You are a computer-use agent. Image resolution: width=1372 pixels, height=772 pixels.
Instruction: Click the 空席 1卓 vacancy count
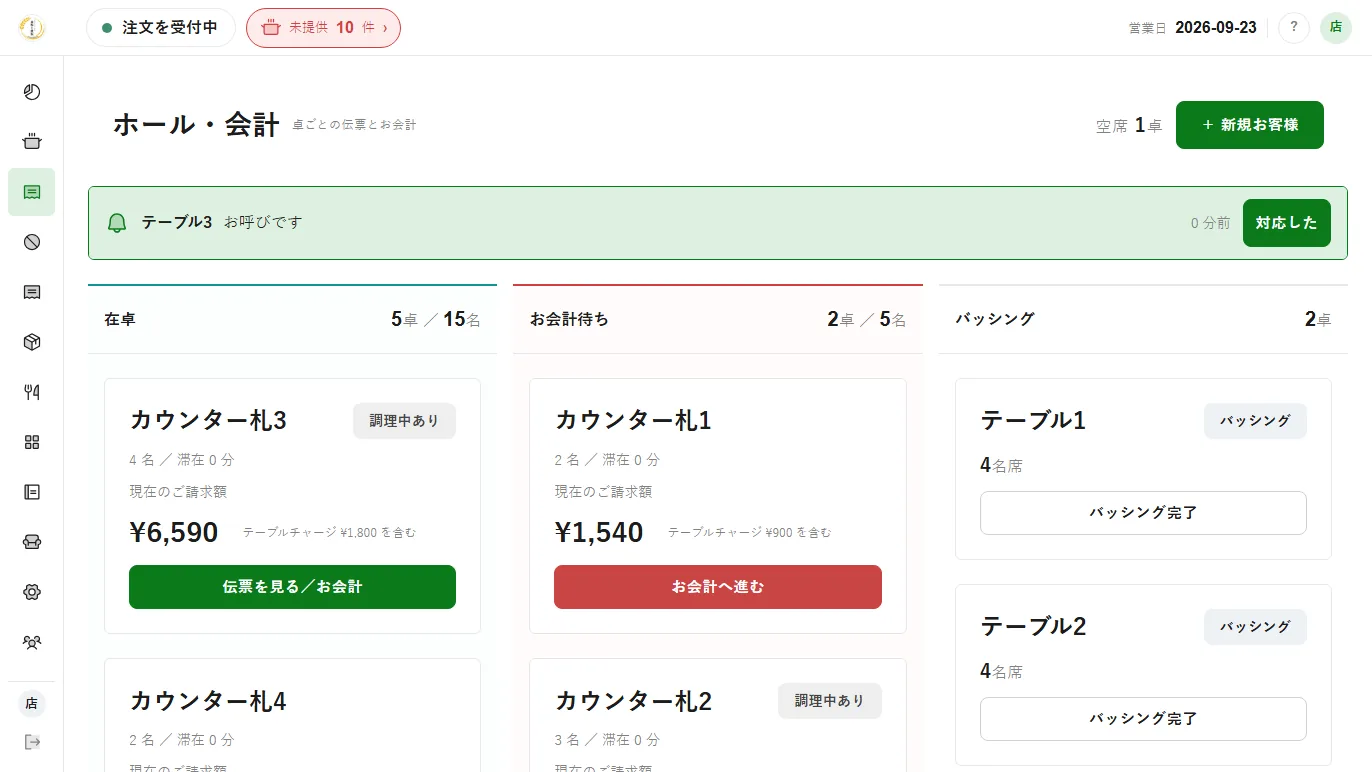pyautogui.click(x=1129, y=126)
